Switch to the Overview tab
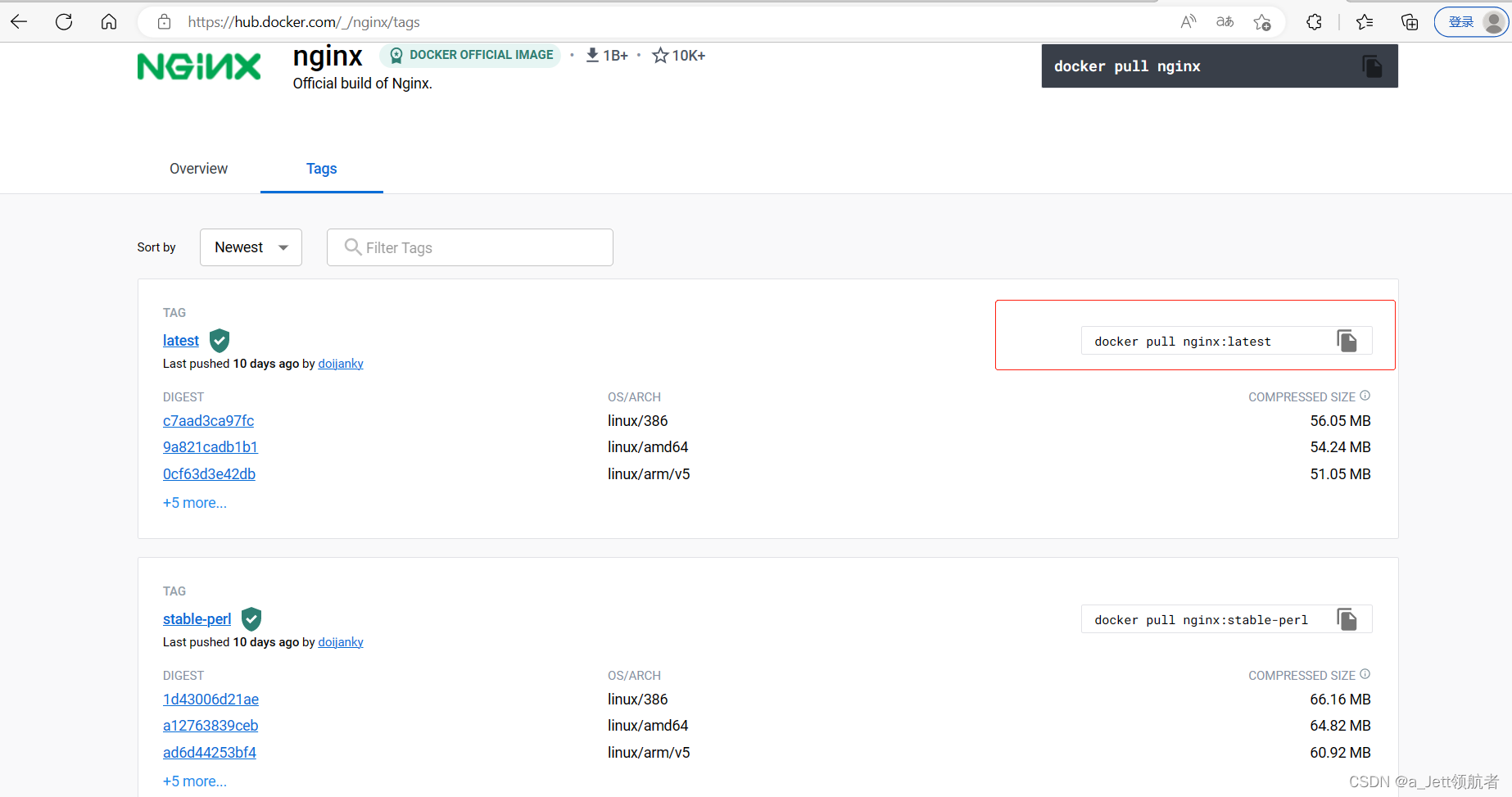1512x797 pixels. (x=199, y=169)
